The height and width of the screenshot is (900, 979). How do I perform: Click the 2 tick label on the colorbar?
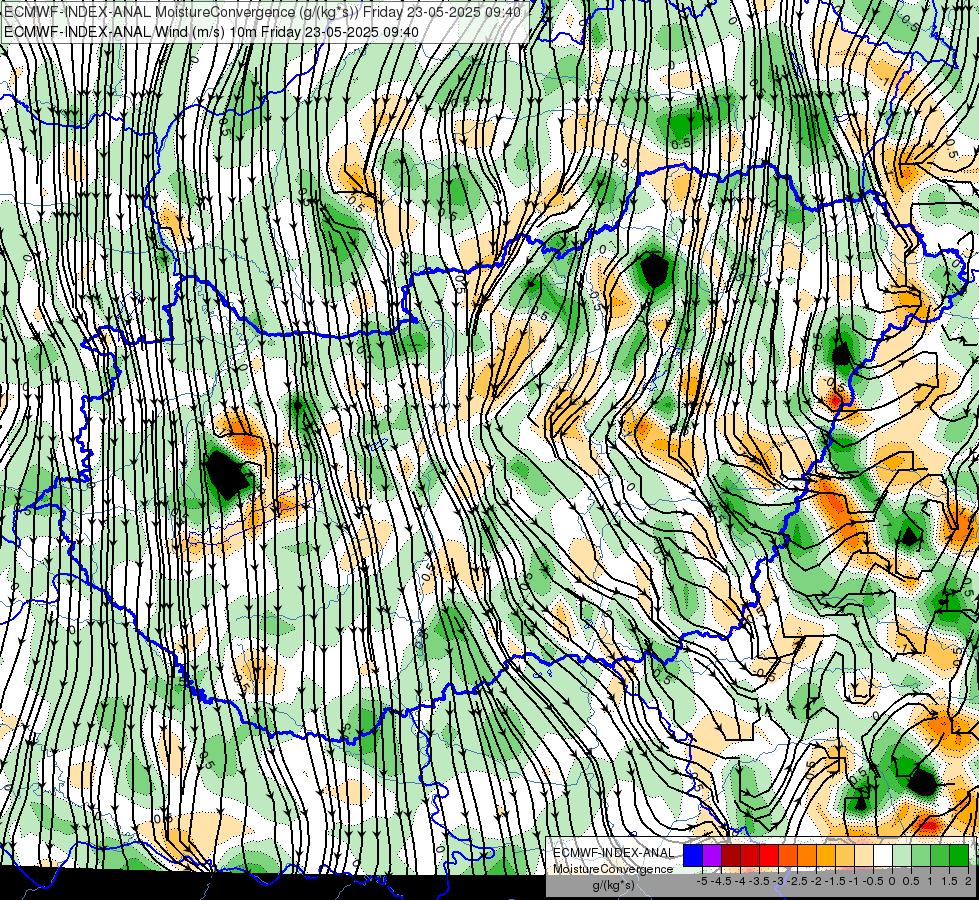968,881
